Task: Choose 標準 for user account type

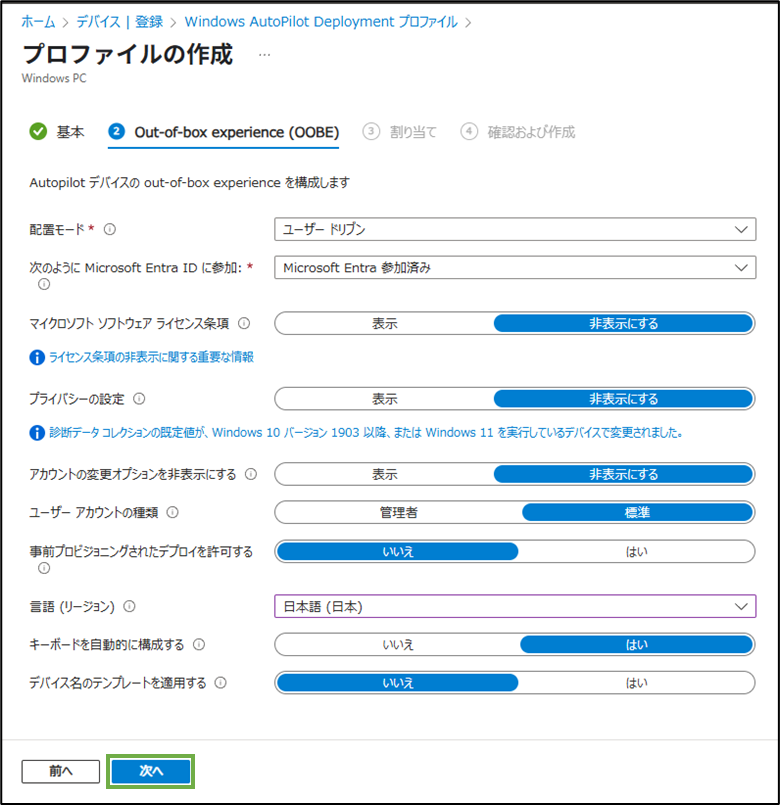Action: coord(637,512)
